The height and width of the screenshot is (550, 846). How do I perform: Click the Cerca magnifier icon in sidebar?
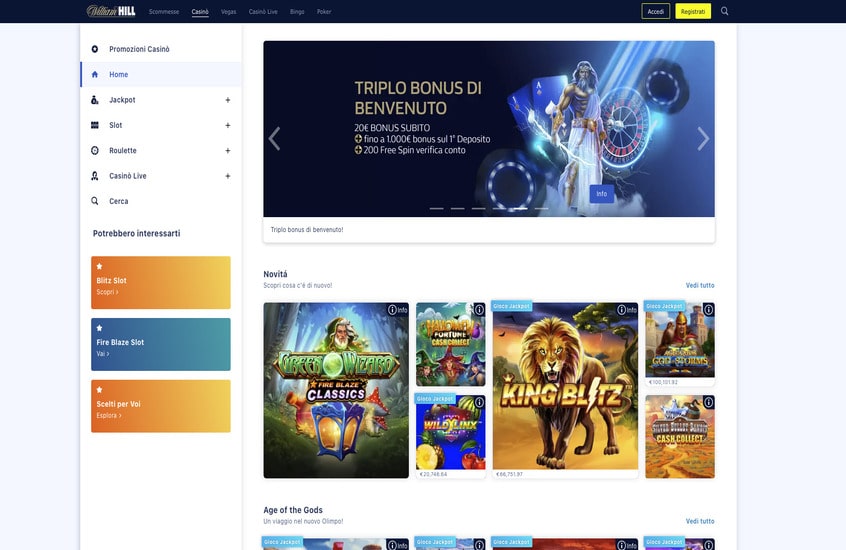coord(95,201)
